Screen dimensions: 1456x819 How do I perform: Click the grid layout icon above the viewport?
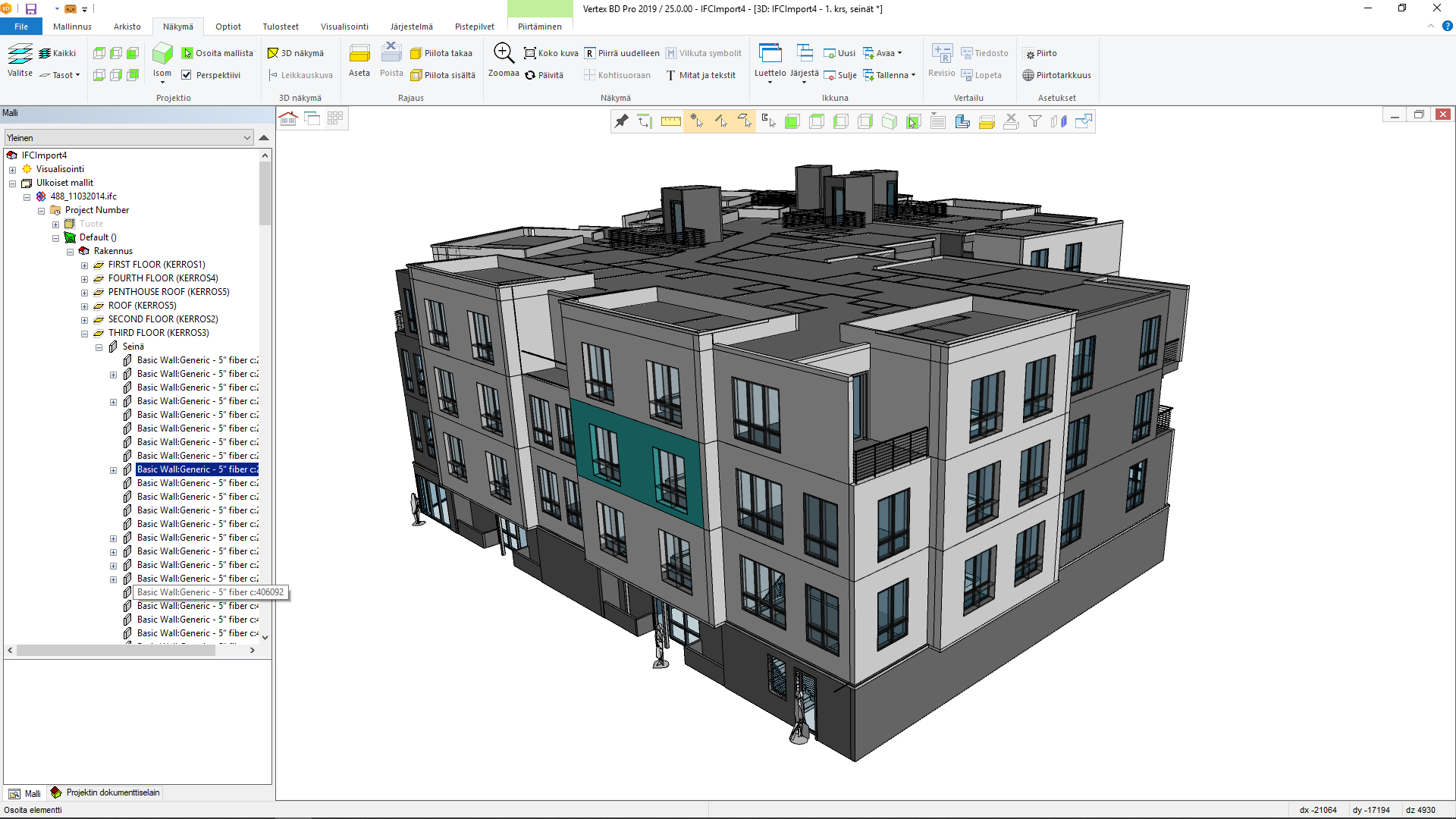pyautogui.click(x=335, y=118)
